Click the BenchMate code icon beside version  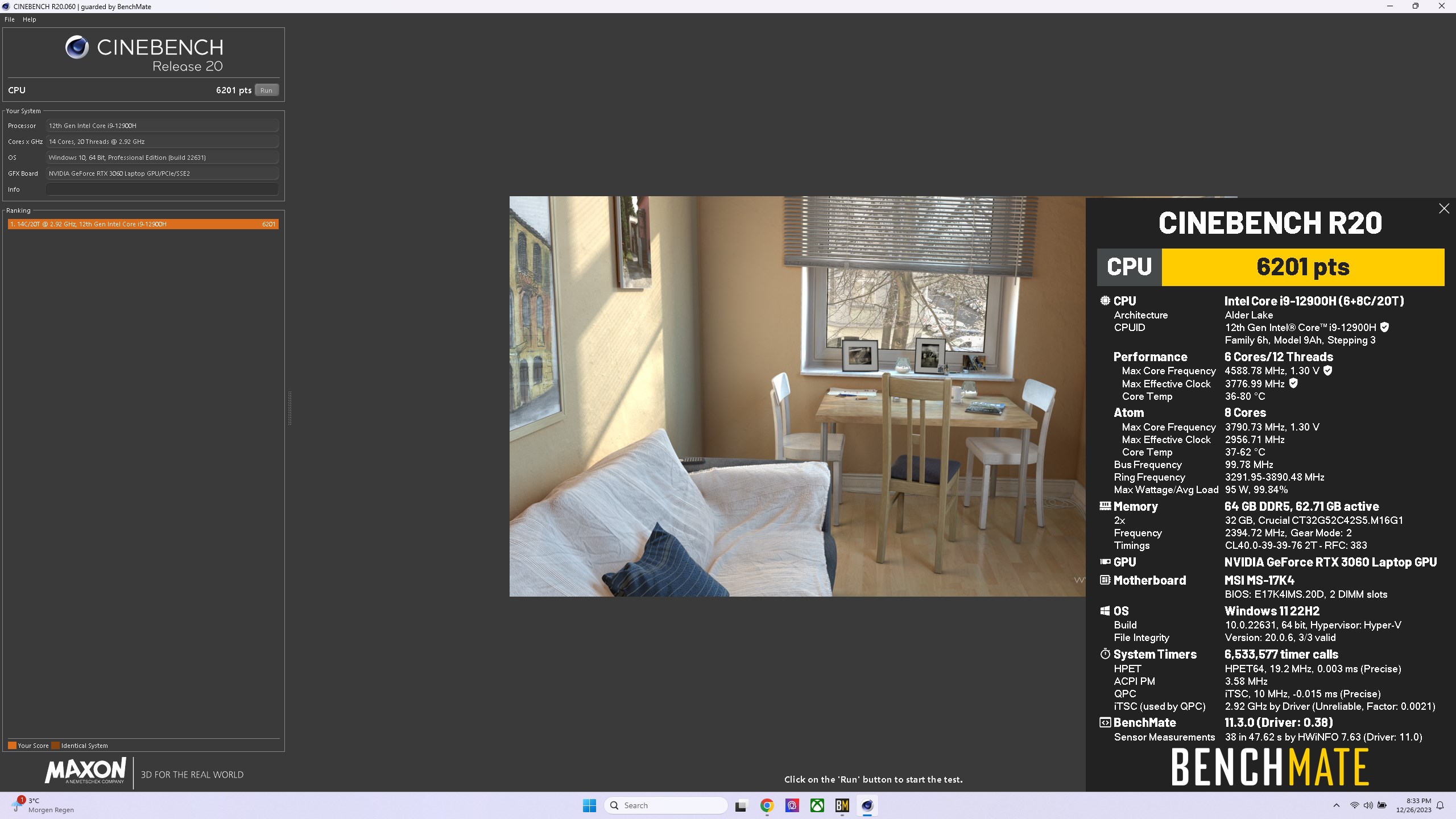1105,722
